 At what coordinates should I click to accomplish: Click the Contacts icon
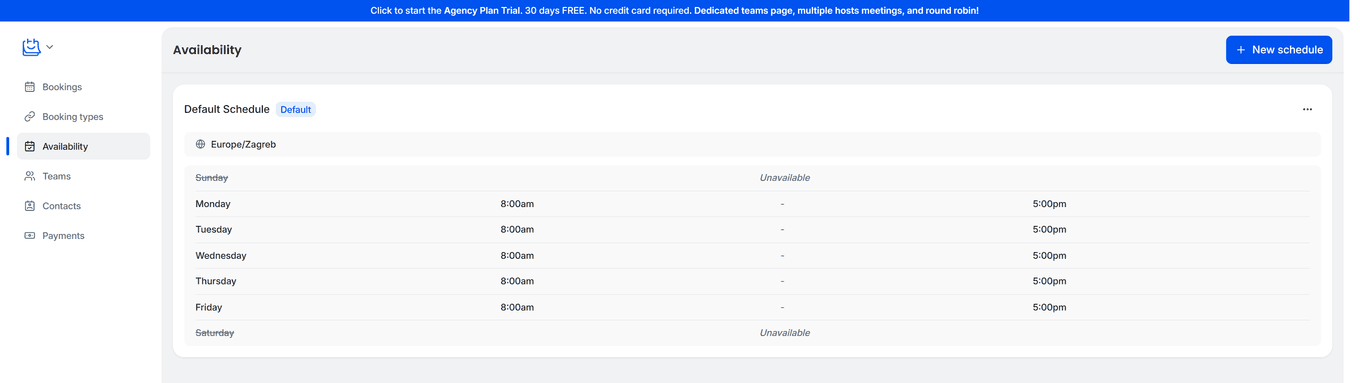coord(30,206)
